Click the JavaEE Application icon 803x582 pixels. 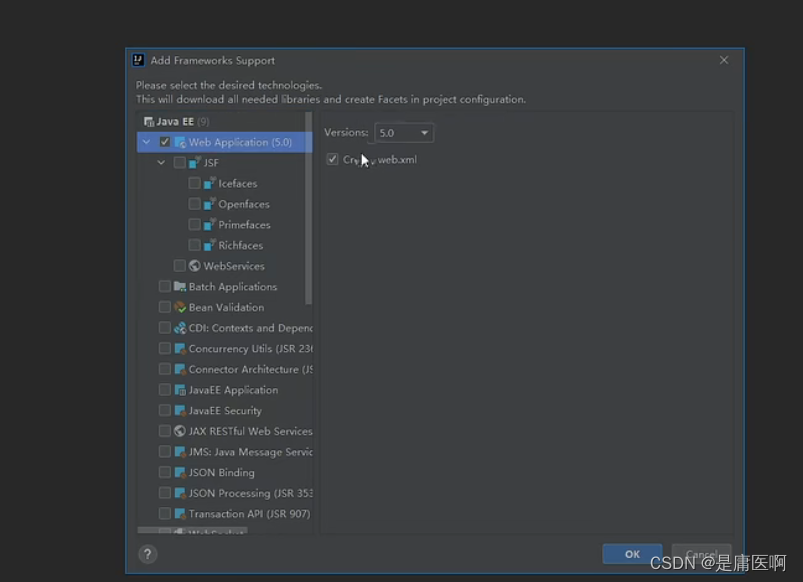point(180,390)
